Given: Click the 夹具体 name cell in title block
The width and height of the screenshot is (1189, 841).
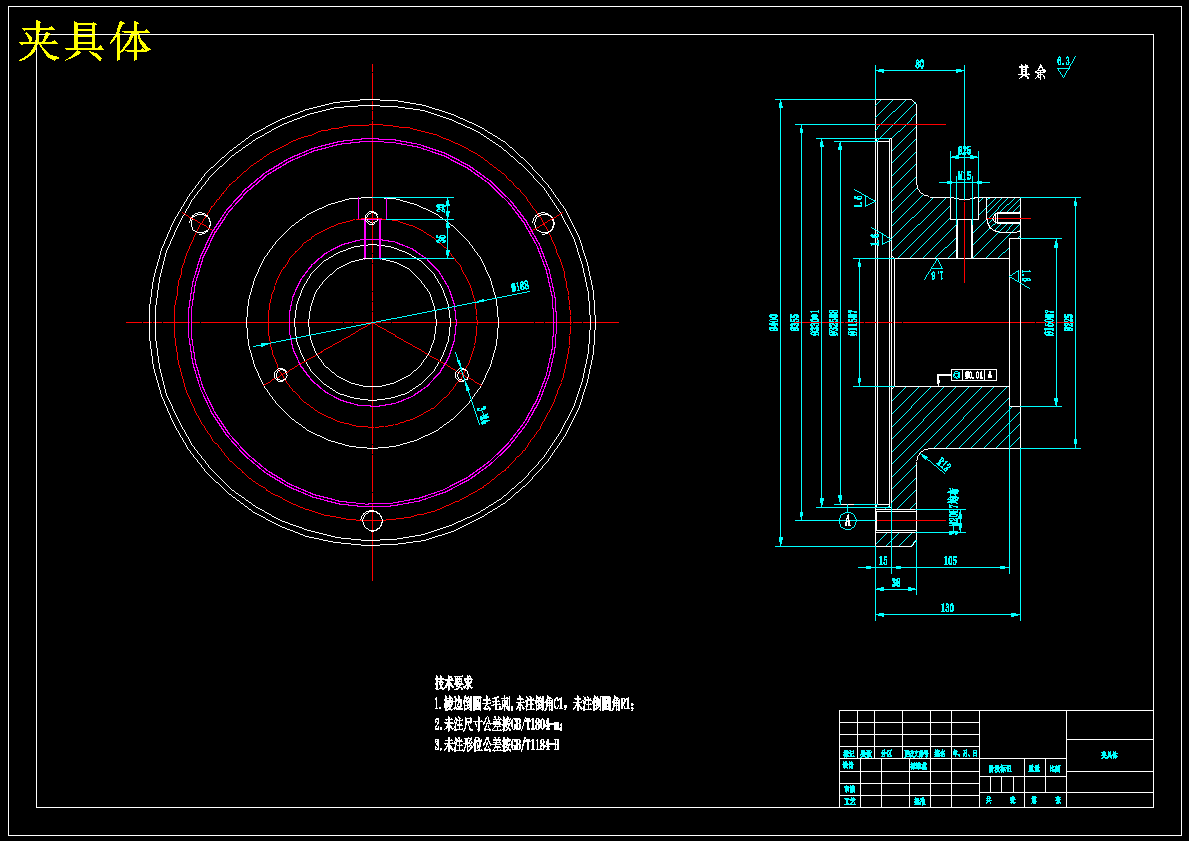Looking at the screenshot, I should click(x=1109, y=756).
